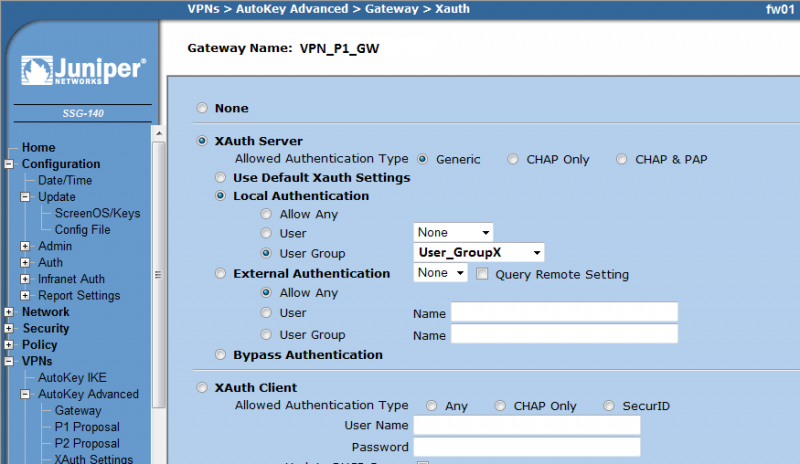This screenshot has width=800, height=464.
Task: Open Config File page
Action: [82, 230]
